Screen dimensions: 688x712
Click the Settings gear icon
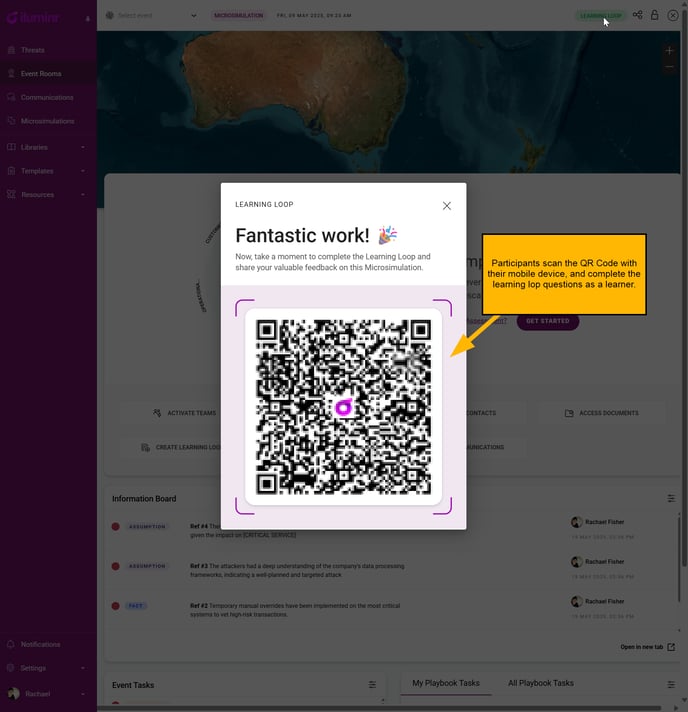point(11,668)
